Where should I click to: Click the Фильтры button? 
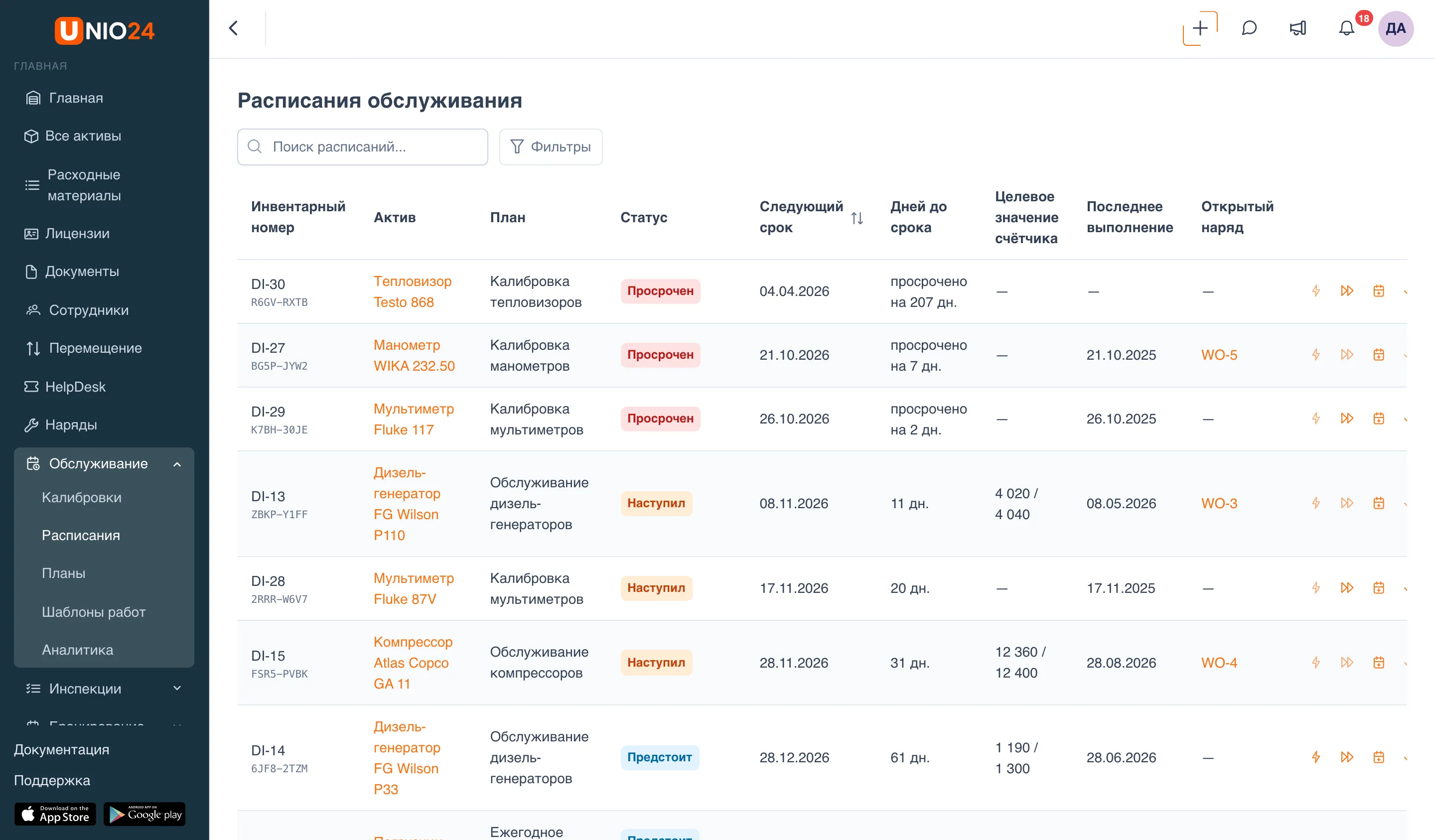coord(551,147)
